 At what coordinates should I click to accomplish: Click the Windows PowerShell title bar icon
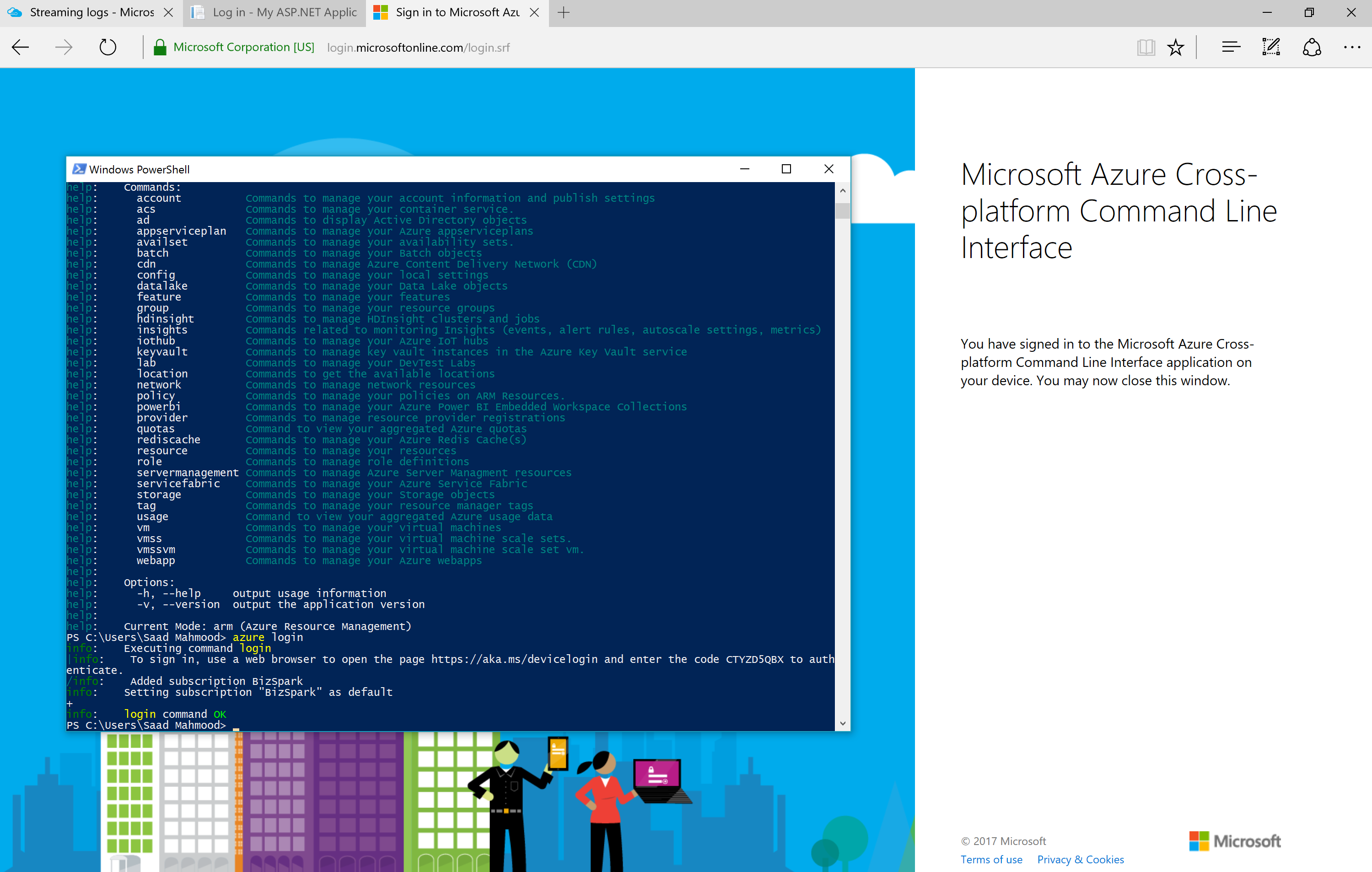point(79,169)
